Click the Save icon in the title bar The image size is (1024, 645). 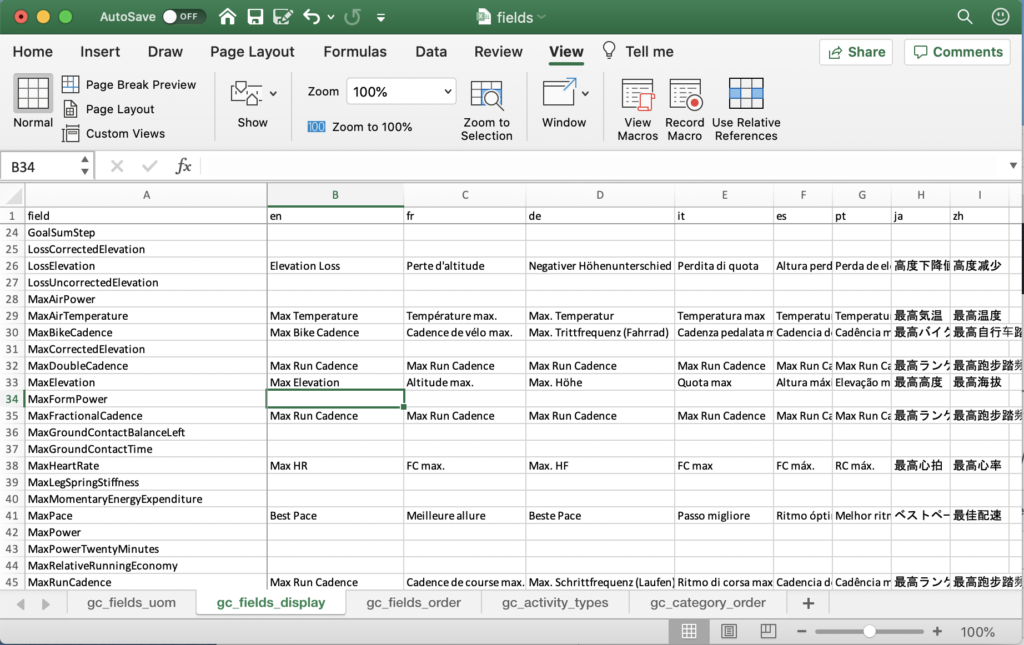[255, 17]
